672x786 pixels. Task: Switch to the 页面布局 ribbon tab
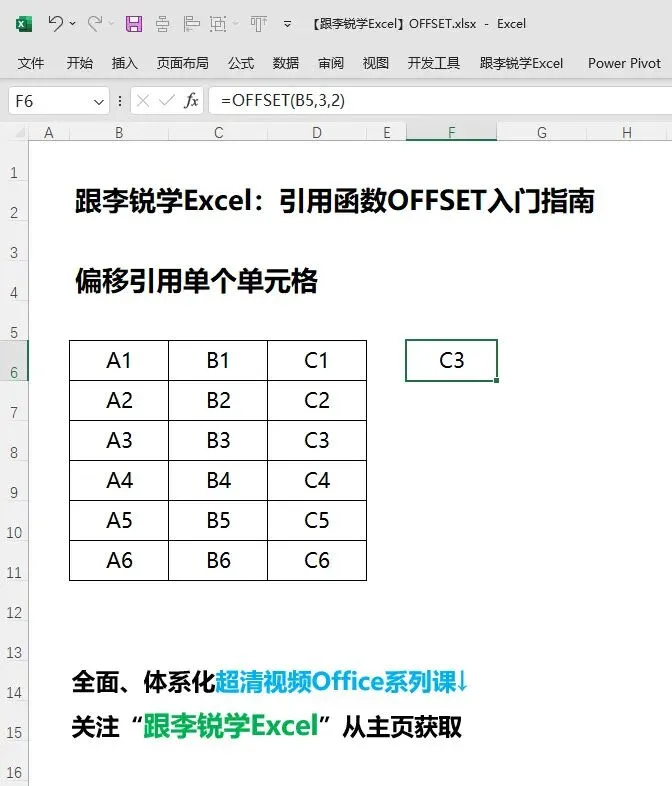pos(182,63)
